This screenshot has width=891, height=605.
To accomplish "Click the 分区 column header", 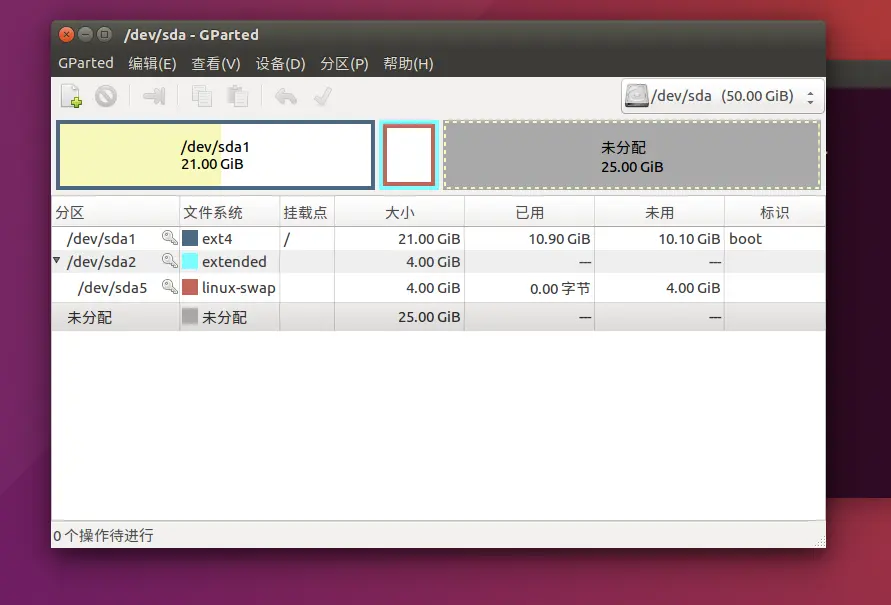I will coord(115,212).
